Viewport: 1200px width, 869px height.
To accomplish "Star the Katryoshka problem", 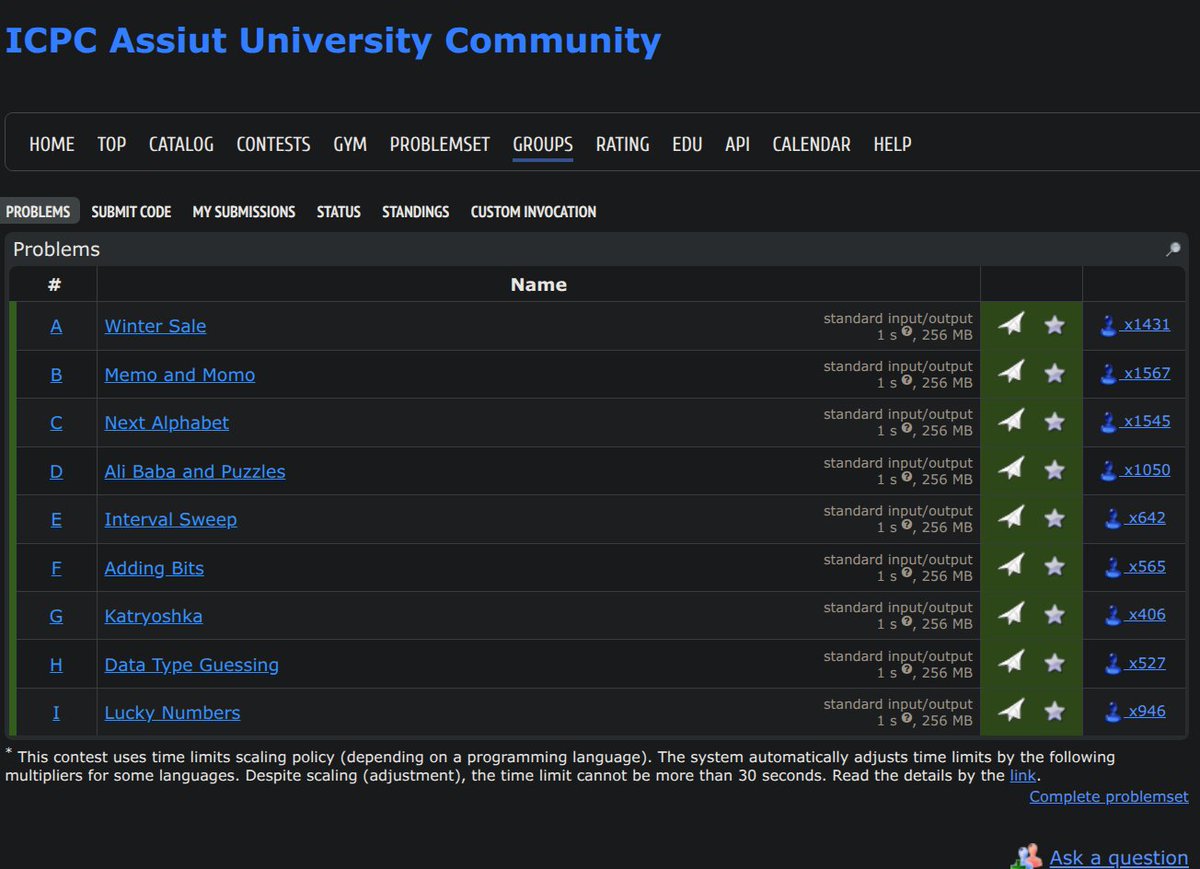I will point(1054,615).
